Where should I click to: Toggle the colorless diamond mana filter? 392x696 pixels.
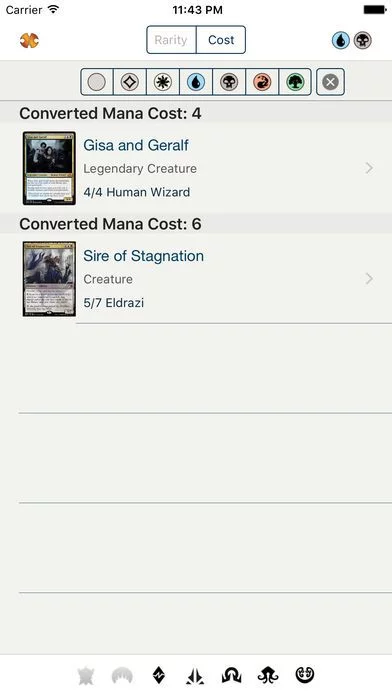pyautogui.click(x=130, y=82)
